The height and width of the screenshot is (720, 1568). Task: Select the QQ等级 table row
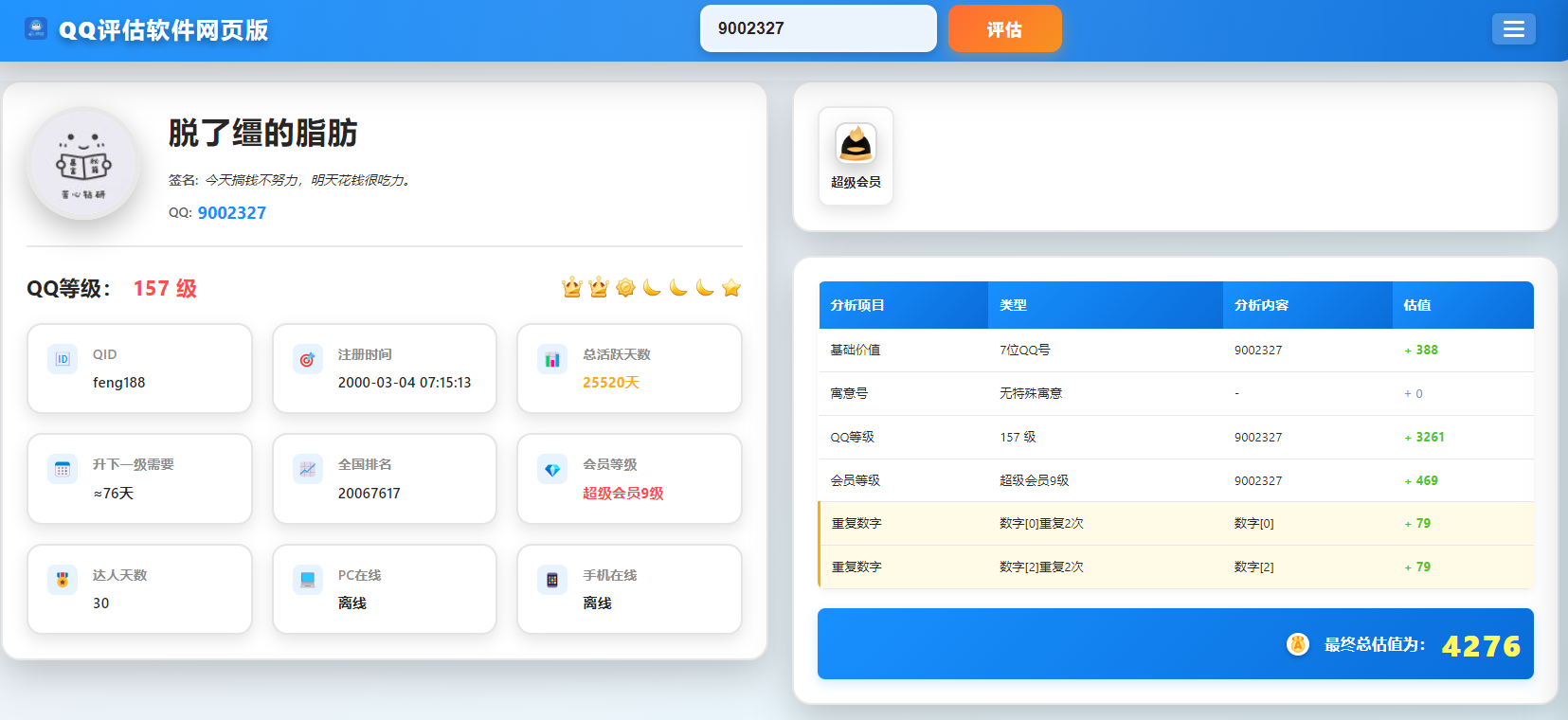[1175, 437]
